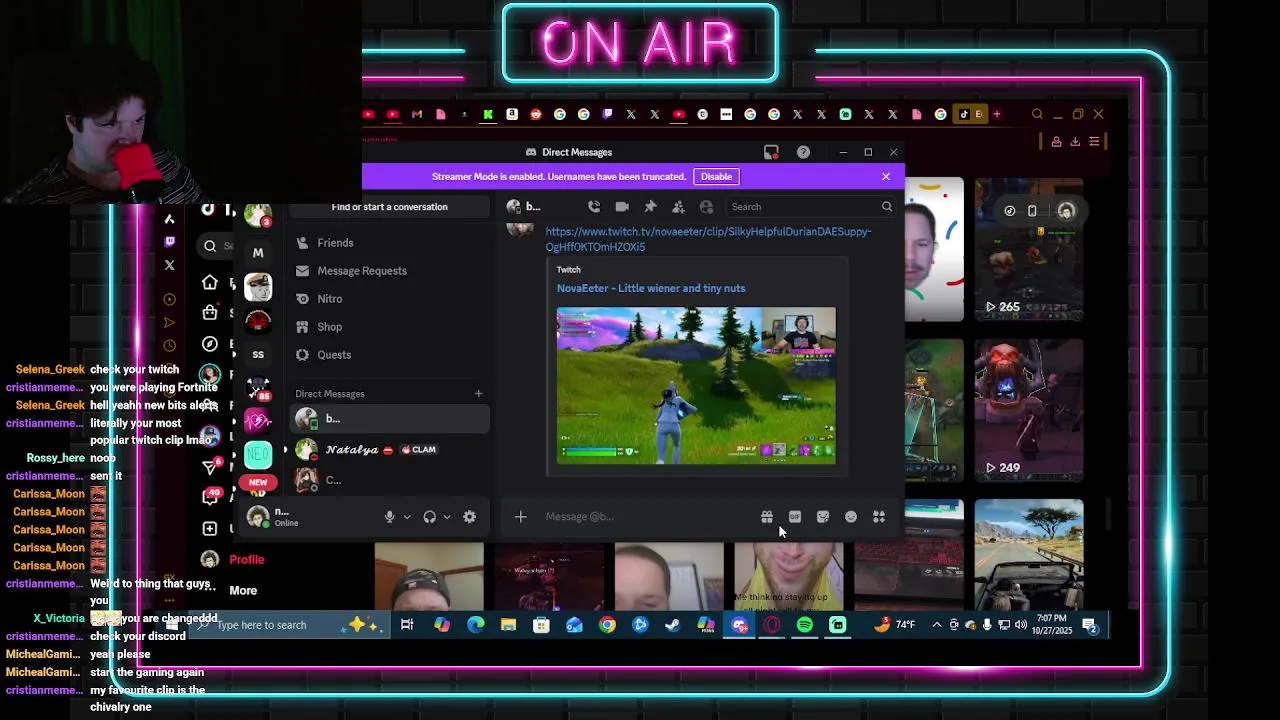Open taskbar clock 7:07 PM
The width and height of the screenshot is (1280, 720).
pyautogui.click(x=1051, y=625)
